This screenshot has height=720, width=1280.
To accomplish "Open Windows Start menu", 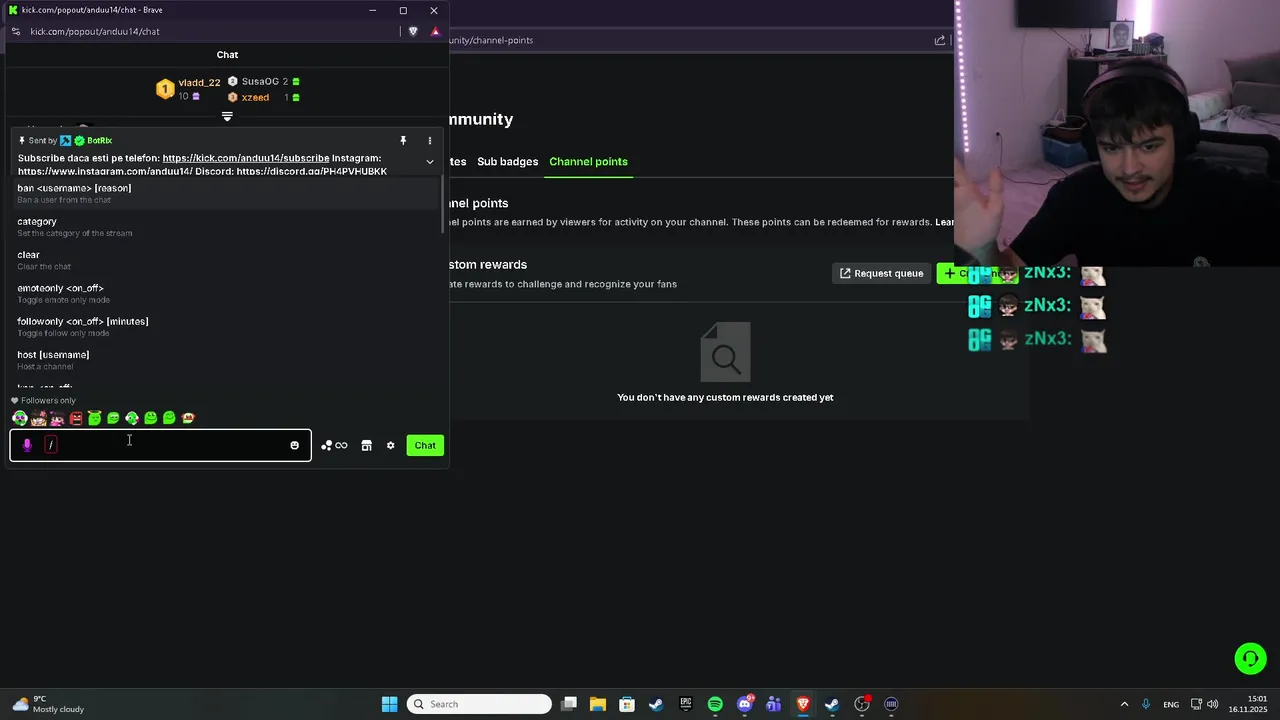I will (x=389, y=704).
